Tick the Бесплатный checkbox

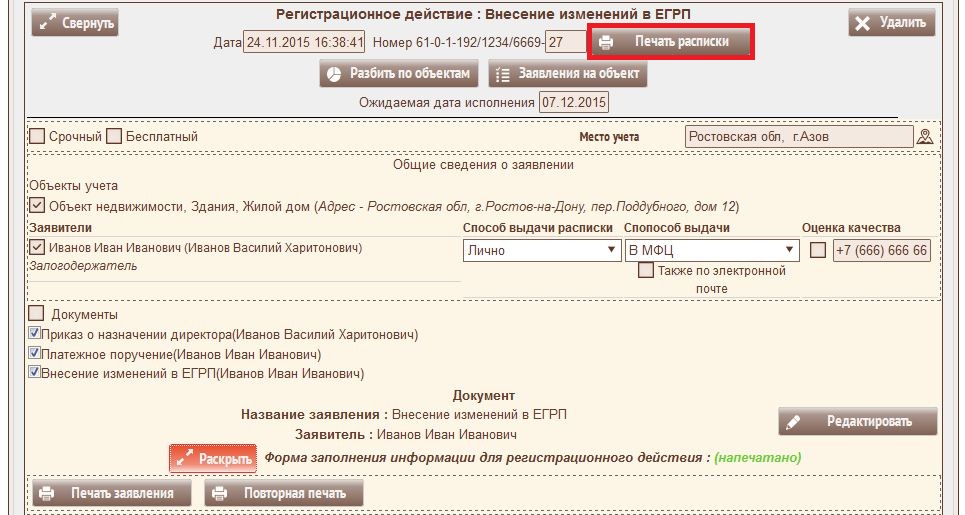(x=114, y=136)
